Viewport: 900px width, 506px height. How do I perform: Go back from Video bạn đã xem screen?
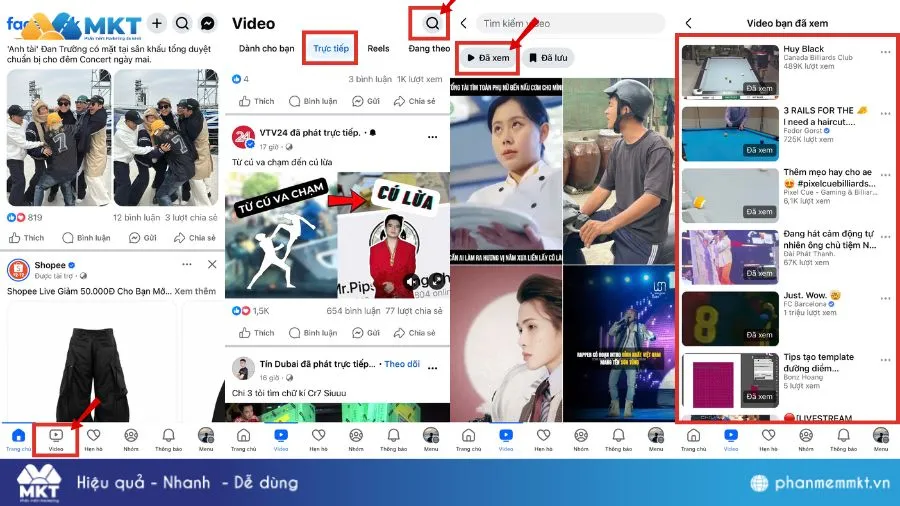[688, 24]
